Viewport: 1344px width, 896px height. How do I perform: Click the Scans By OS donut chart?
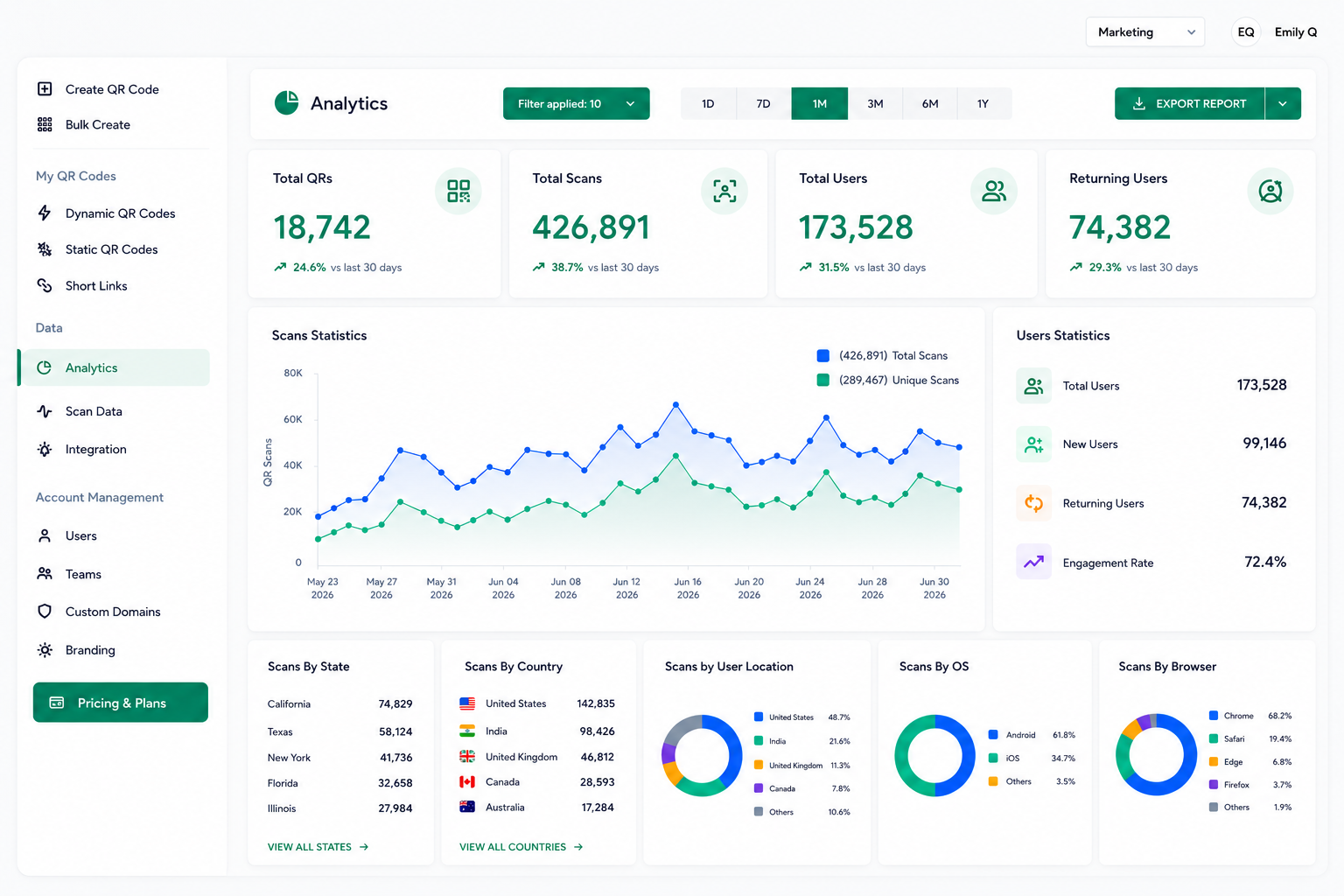coord(934,756)
